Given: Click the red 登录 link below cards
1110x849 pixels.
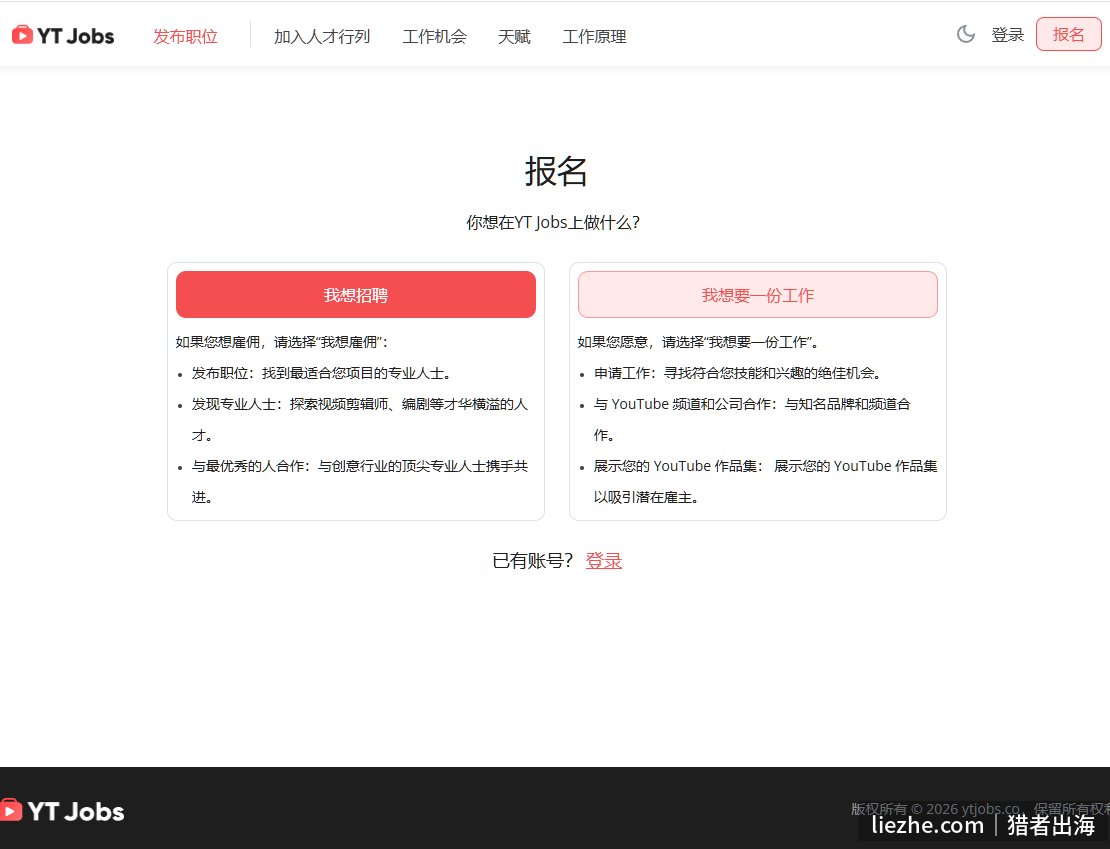Looking at the screenshot, I should [x=604, y=561].
